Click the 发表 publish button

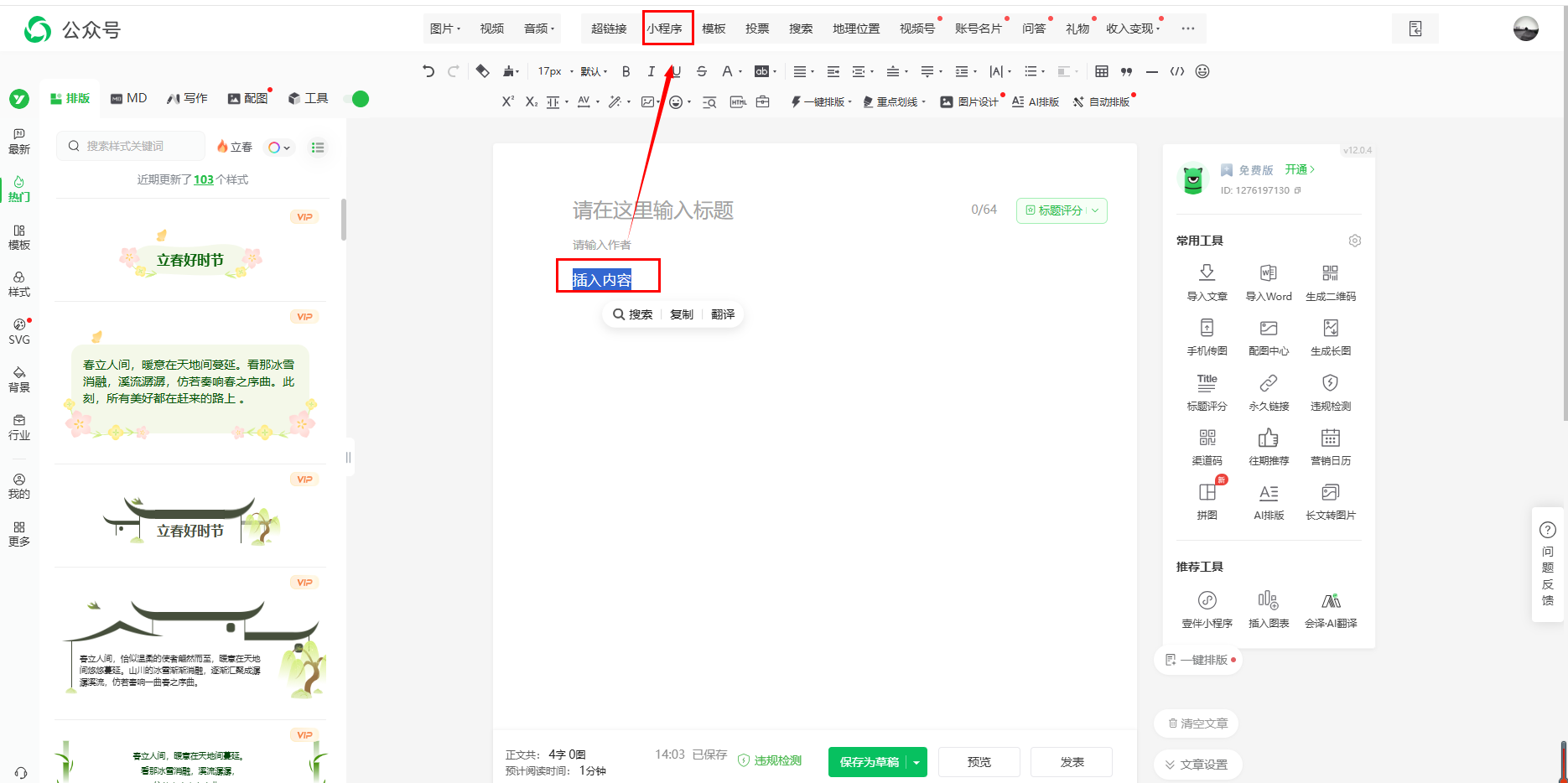tap(1072, 762)
